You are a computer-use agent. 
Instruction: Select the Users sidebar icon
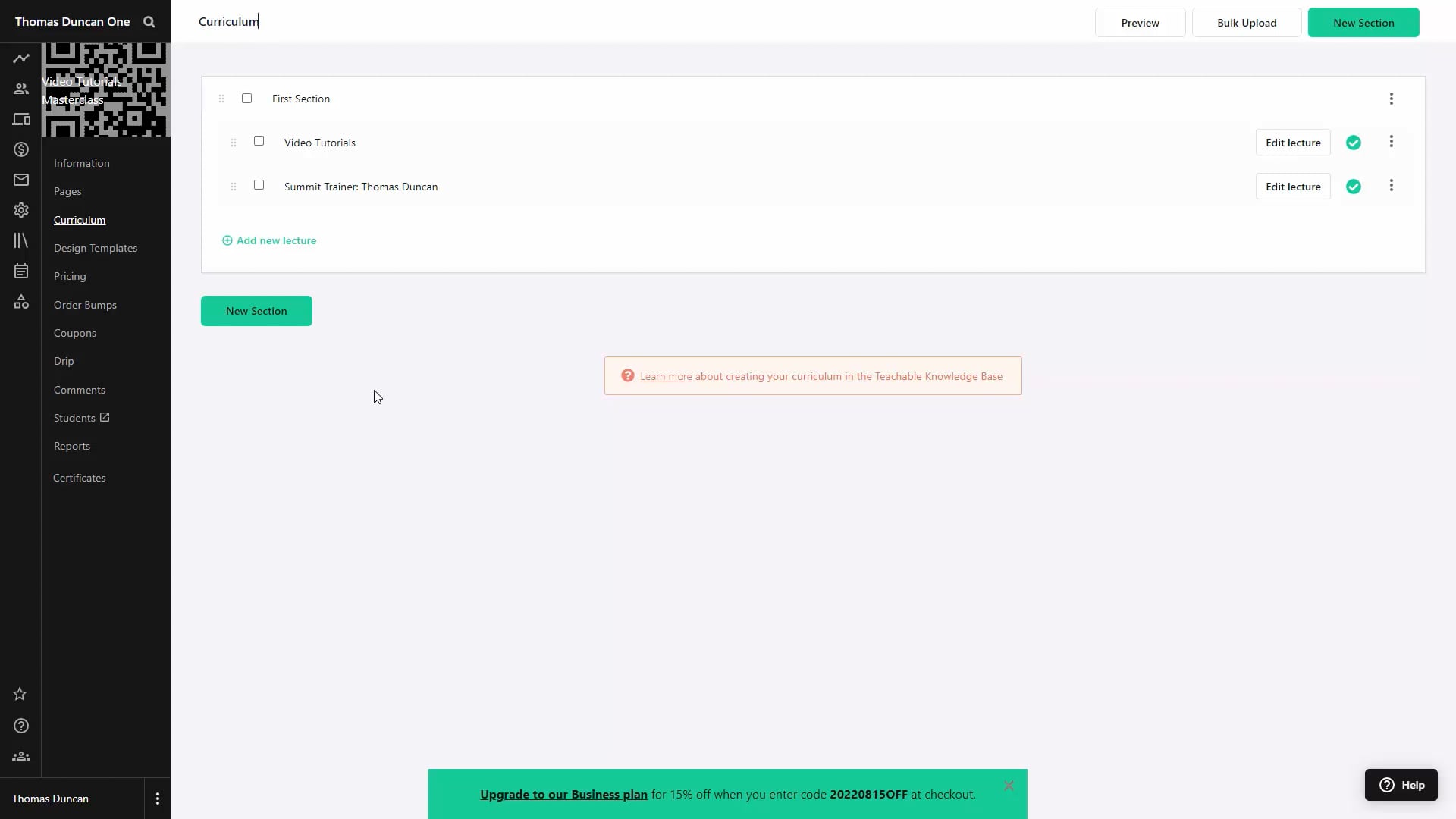point(20,88)
